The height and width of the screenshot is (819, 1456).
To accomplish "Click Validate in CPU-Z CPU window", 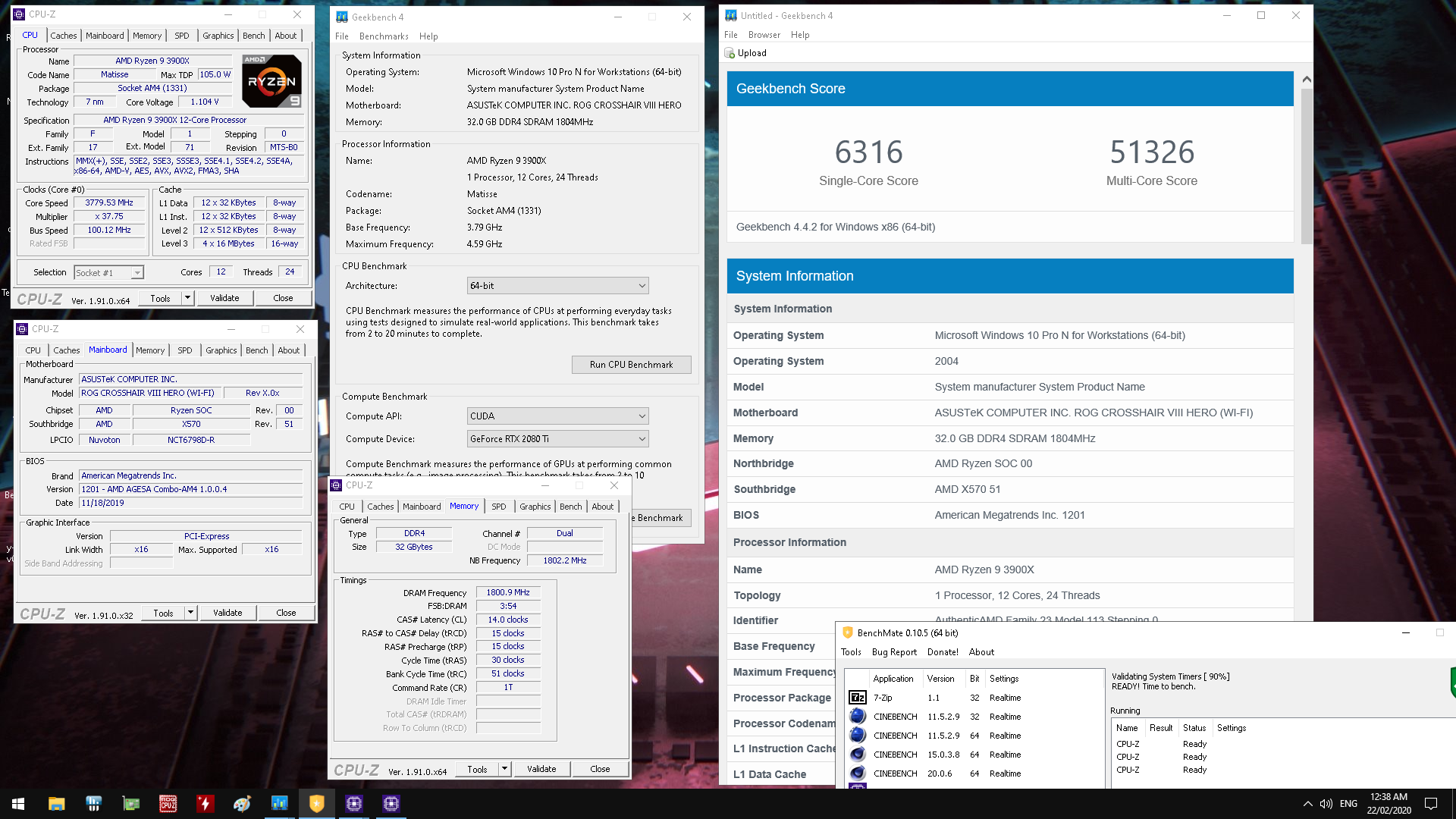I will tap(224, 298).
